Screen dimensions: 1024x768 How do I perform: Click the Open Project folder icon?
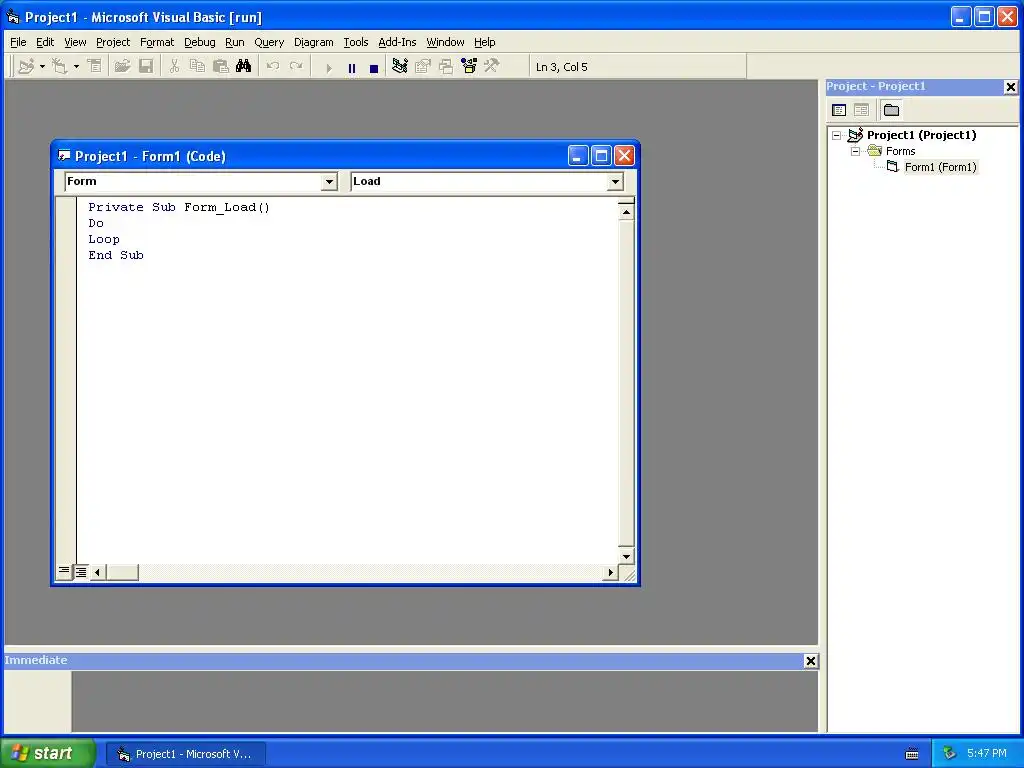(x=122, y=67)
